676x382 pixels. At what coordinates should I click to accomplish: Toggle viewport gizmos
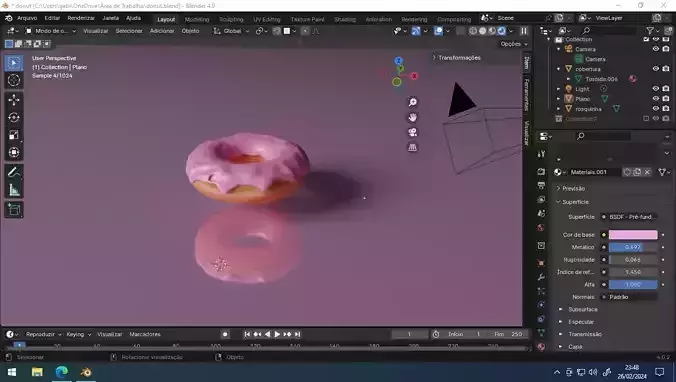[416, 31]
